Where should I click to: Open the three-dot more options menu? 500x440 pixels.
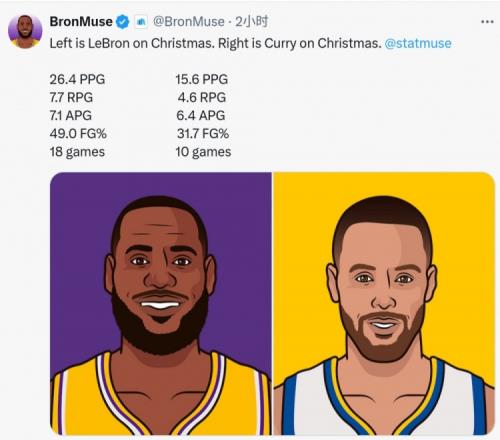(x=487, y=22)
